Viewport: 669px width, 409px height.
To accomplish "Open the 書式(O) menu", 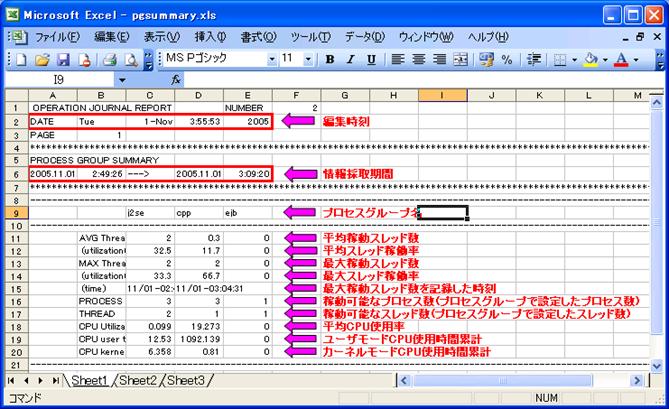I will click(x=258, y=37).
